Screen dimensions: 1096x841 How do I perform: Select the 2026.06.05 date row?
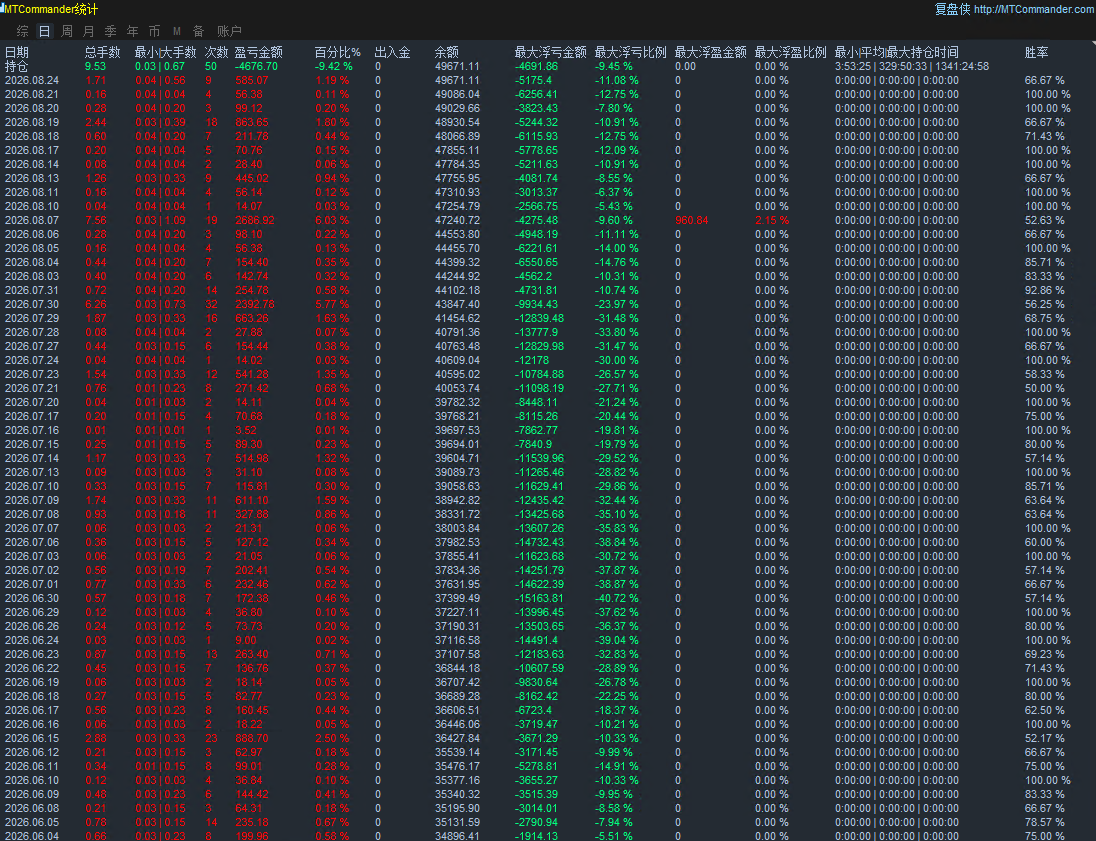click(x=31, y=821)
